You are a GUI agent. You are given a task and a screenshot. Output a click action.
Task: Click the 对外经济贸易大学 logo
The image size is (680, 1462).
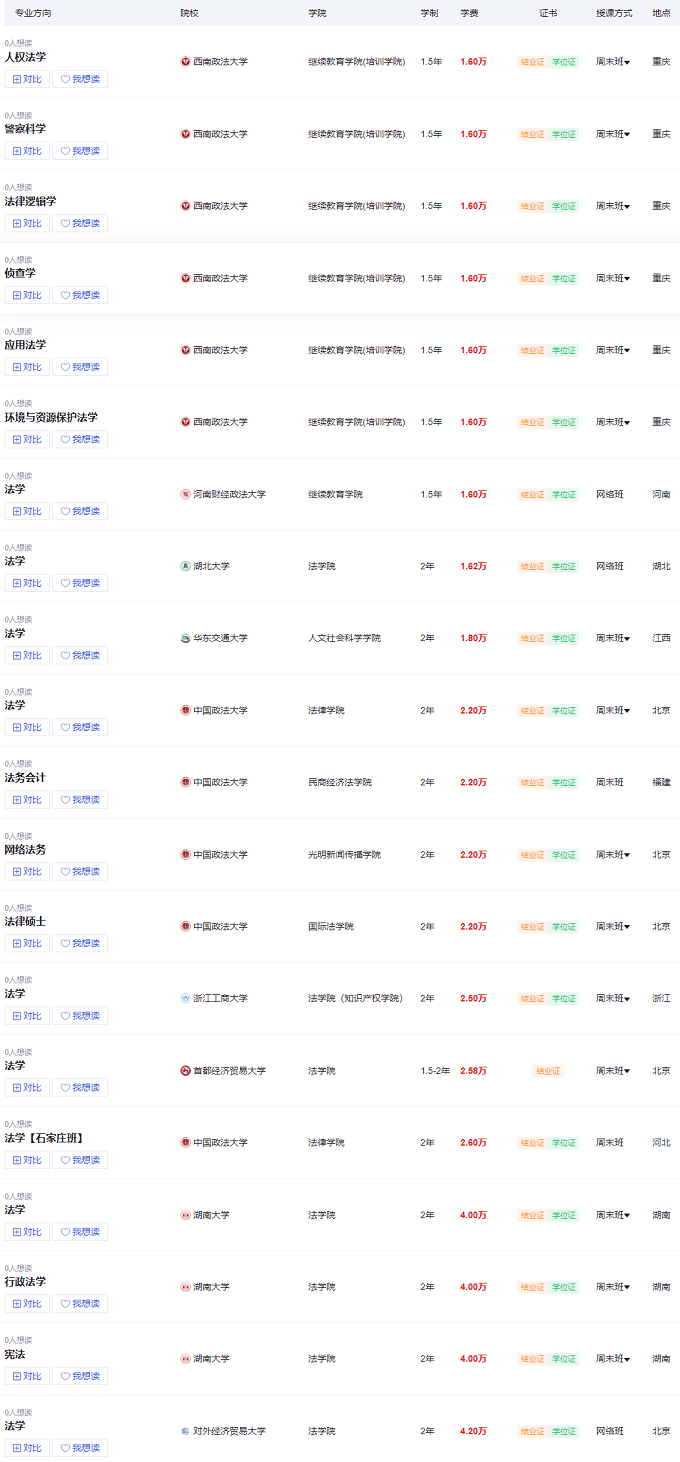185,1431
